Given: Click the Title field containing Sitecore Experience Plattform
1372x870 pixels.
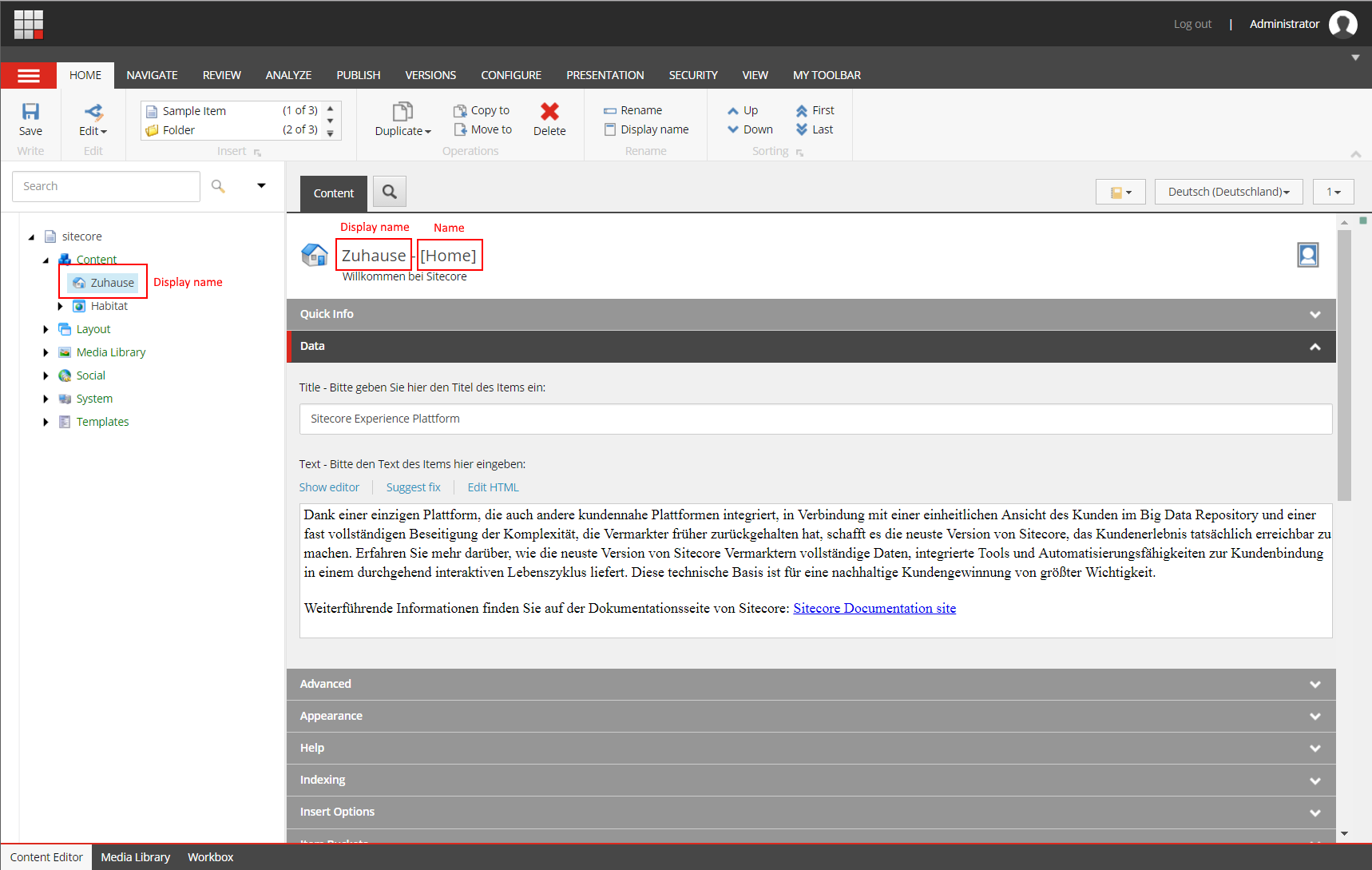Looking at the screenshot, I should (815, 419).
